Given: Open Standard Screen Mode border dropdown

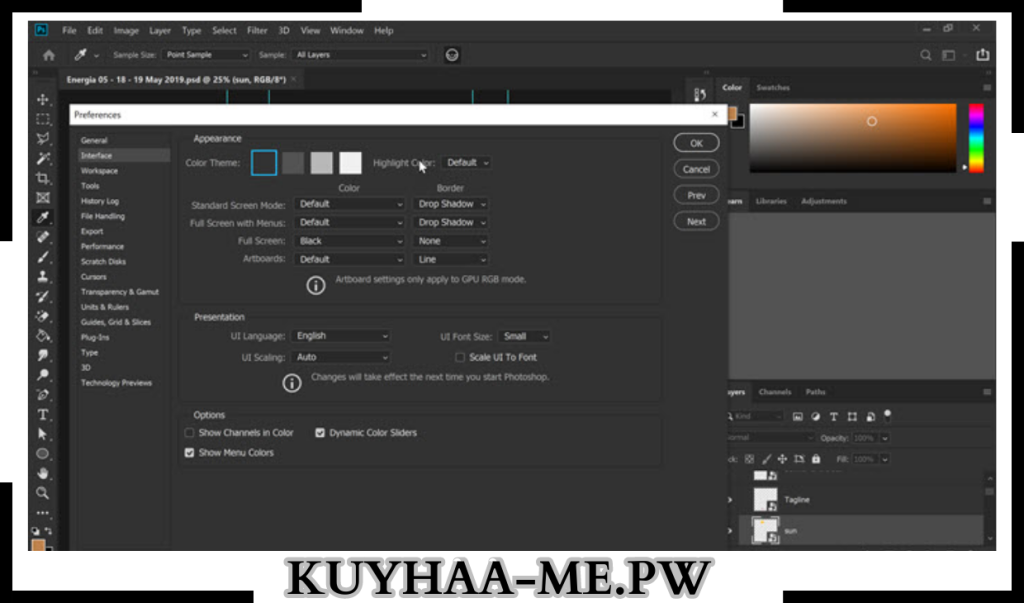Looking at the screenshot, I should point(451,204).
